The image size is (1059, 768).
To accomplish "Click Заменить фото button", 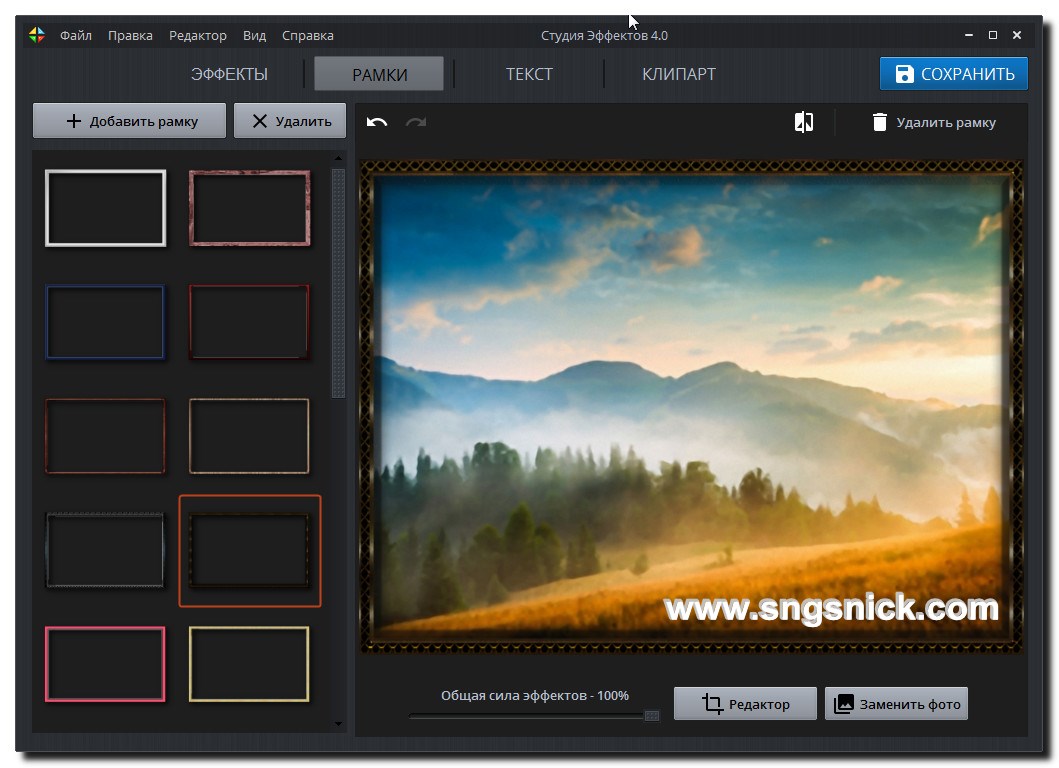I will 897,704.
